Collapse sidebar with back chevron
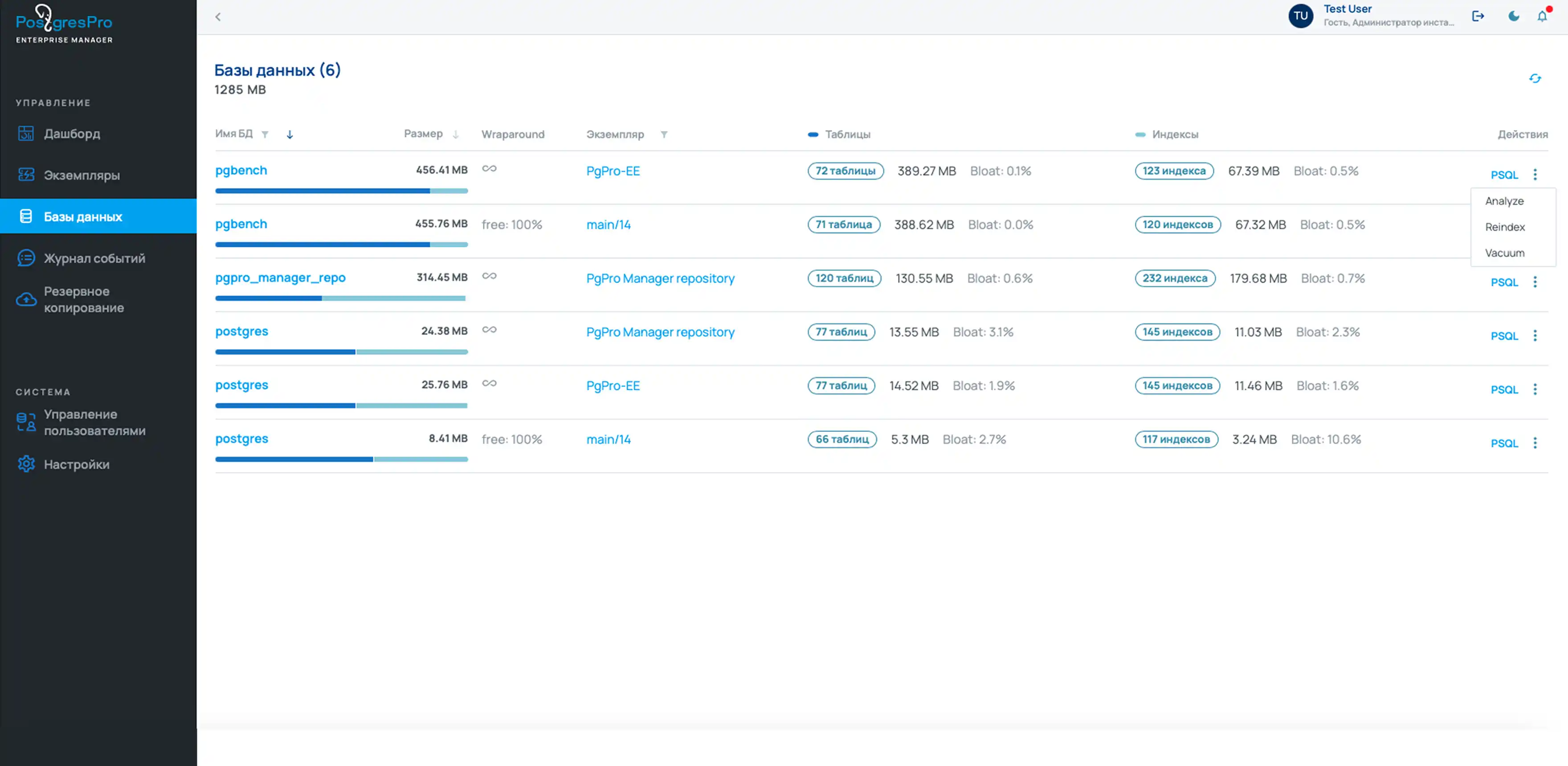 point(218,17)
